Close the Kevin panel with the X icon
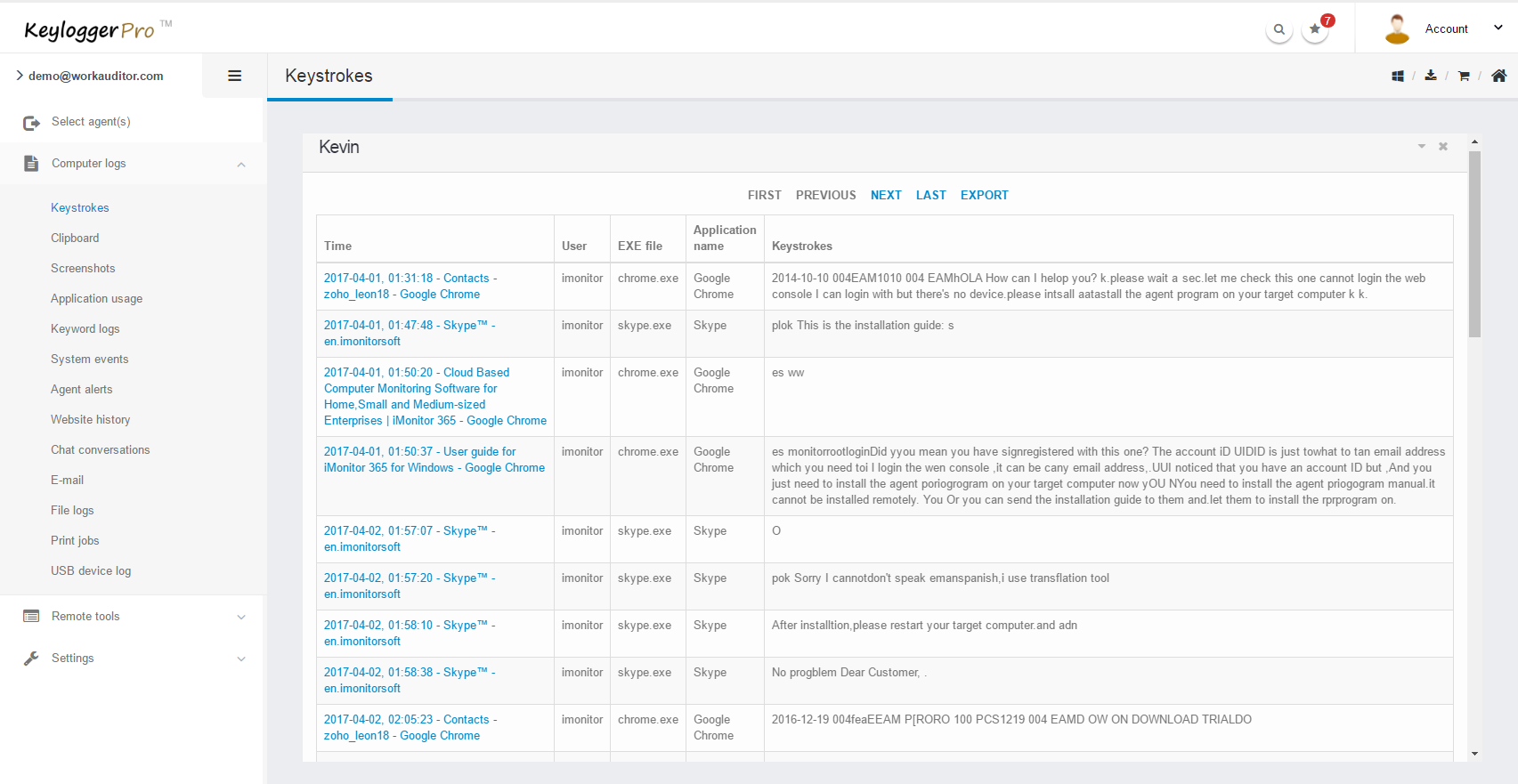This screenshot has height=784, width=1518. tap(1443, 147)
